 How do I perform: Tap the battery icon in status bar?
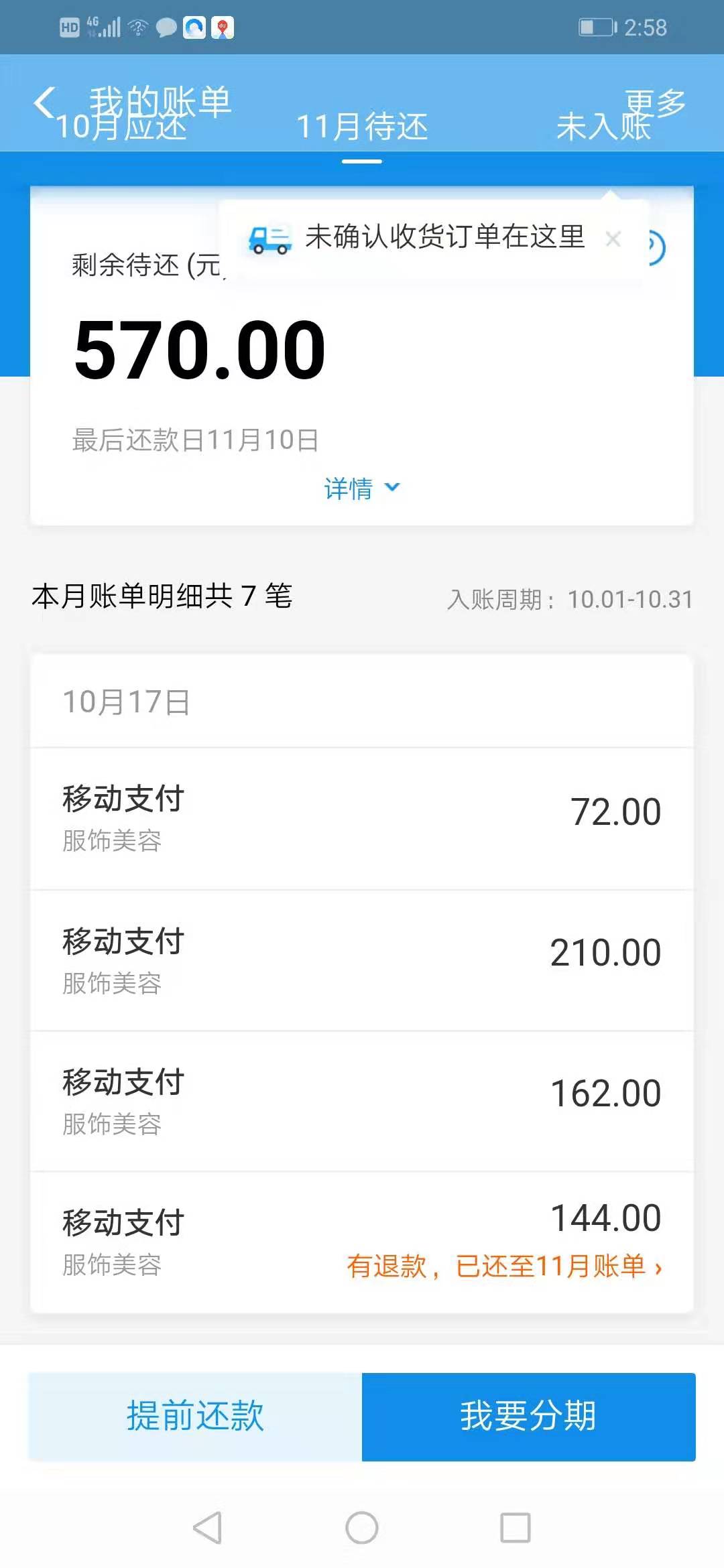pyautogui.click(x=597, y=27)
